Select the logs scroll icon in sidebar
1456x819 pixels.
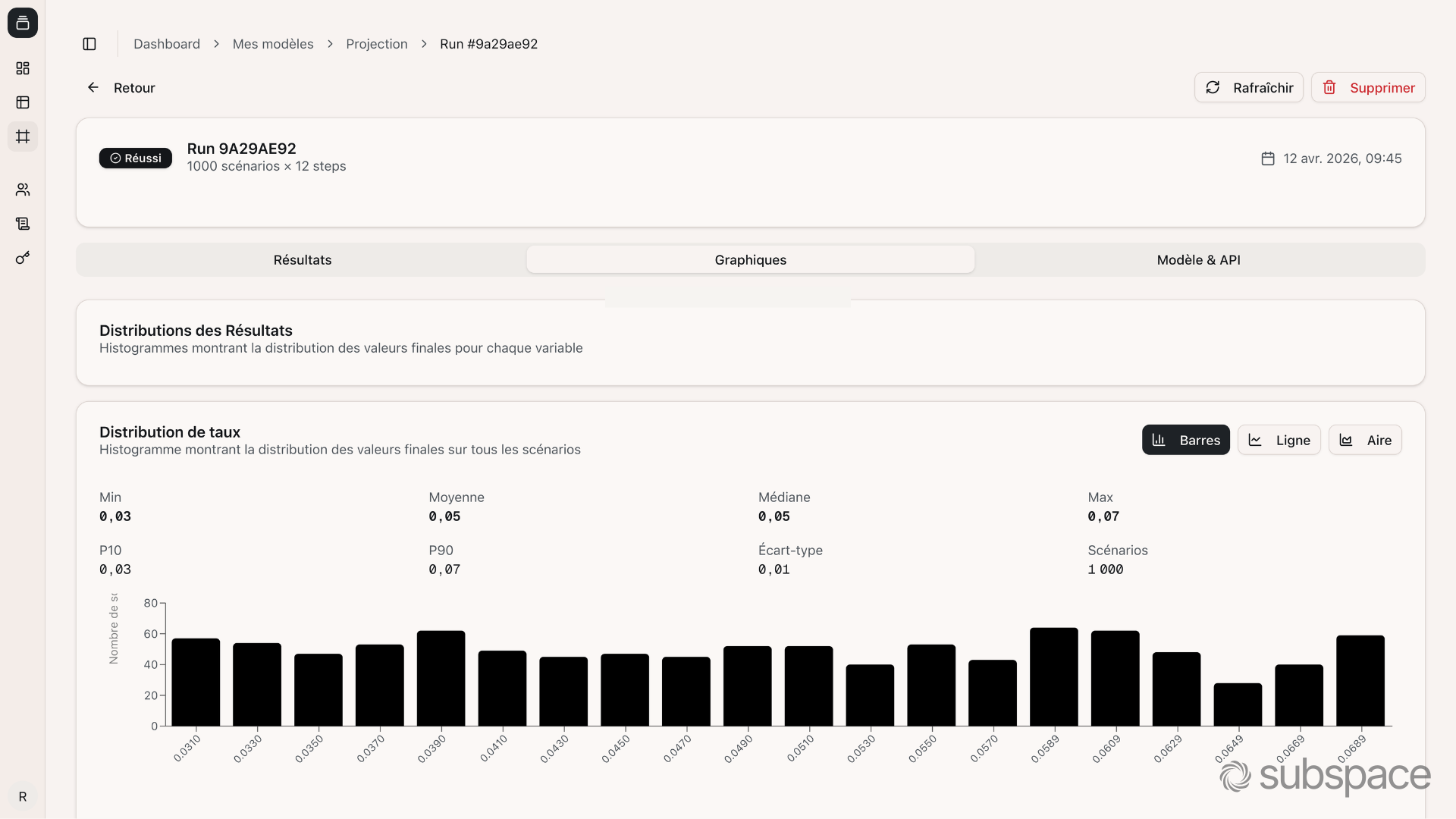[x=23, y=224]
